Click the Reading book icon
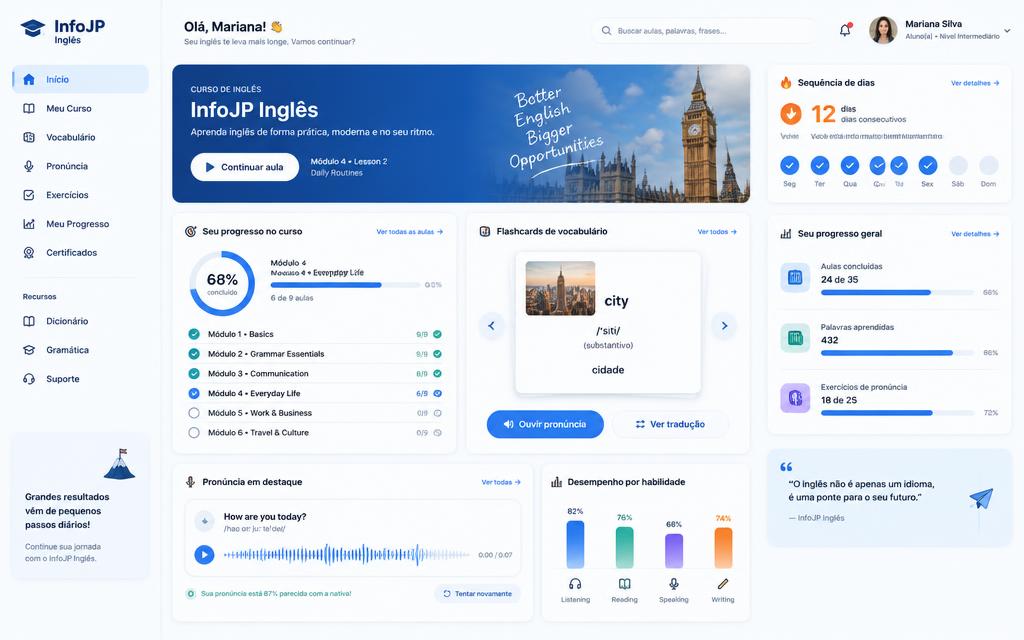Image resolution: width=1024 pixels, height=640 pixels. click(624, 584)
